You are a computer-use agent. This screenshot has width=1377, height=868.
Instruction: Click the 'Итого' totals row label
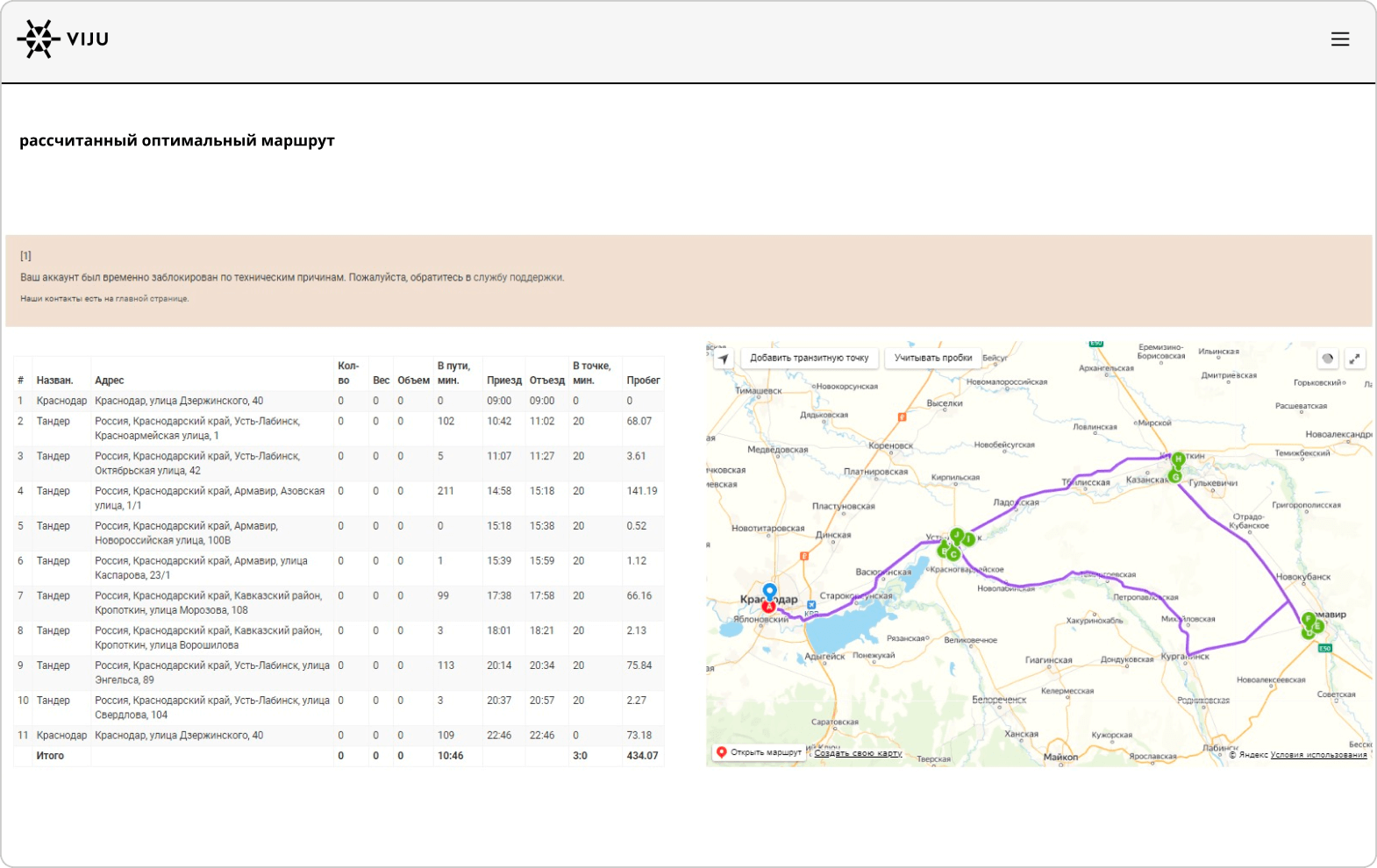point(50,756)
